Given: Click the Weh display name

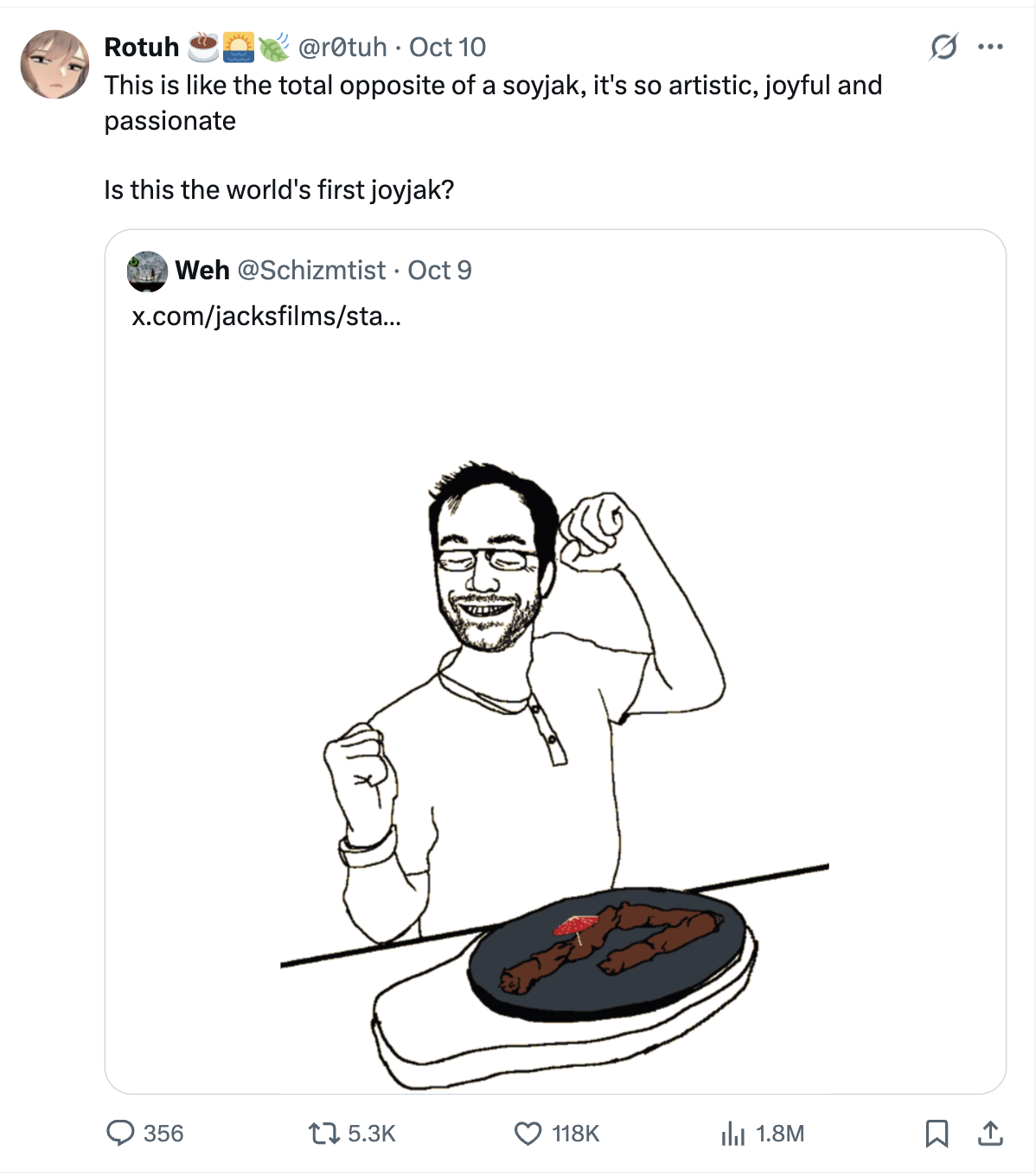Looking at the screenshot, I should pos(202,271).
